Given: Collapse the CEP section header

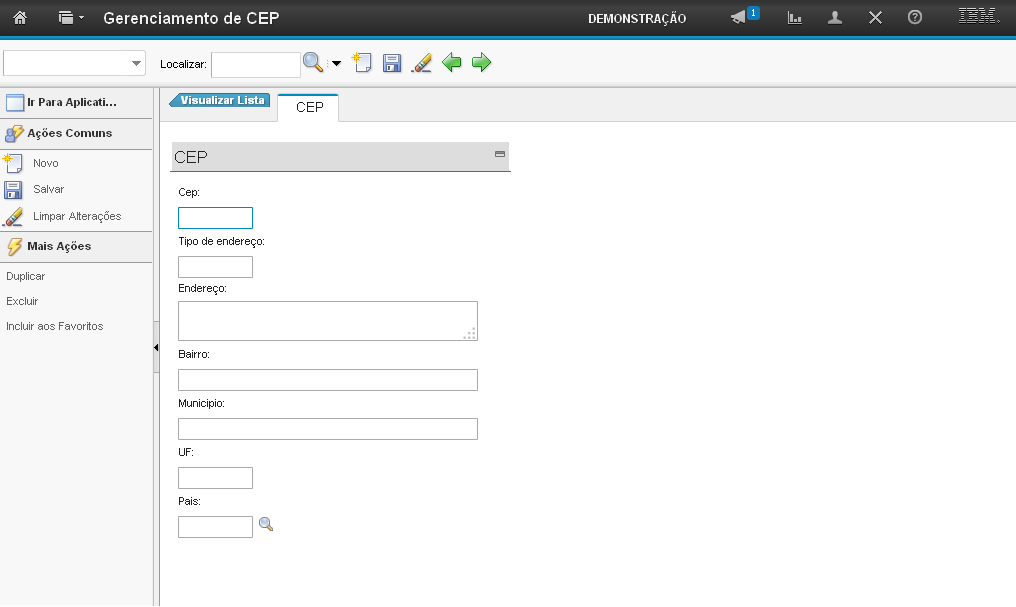Looking at the screenshot, I should (499, 154).
